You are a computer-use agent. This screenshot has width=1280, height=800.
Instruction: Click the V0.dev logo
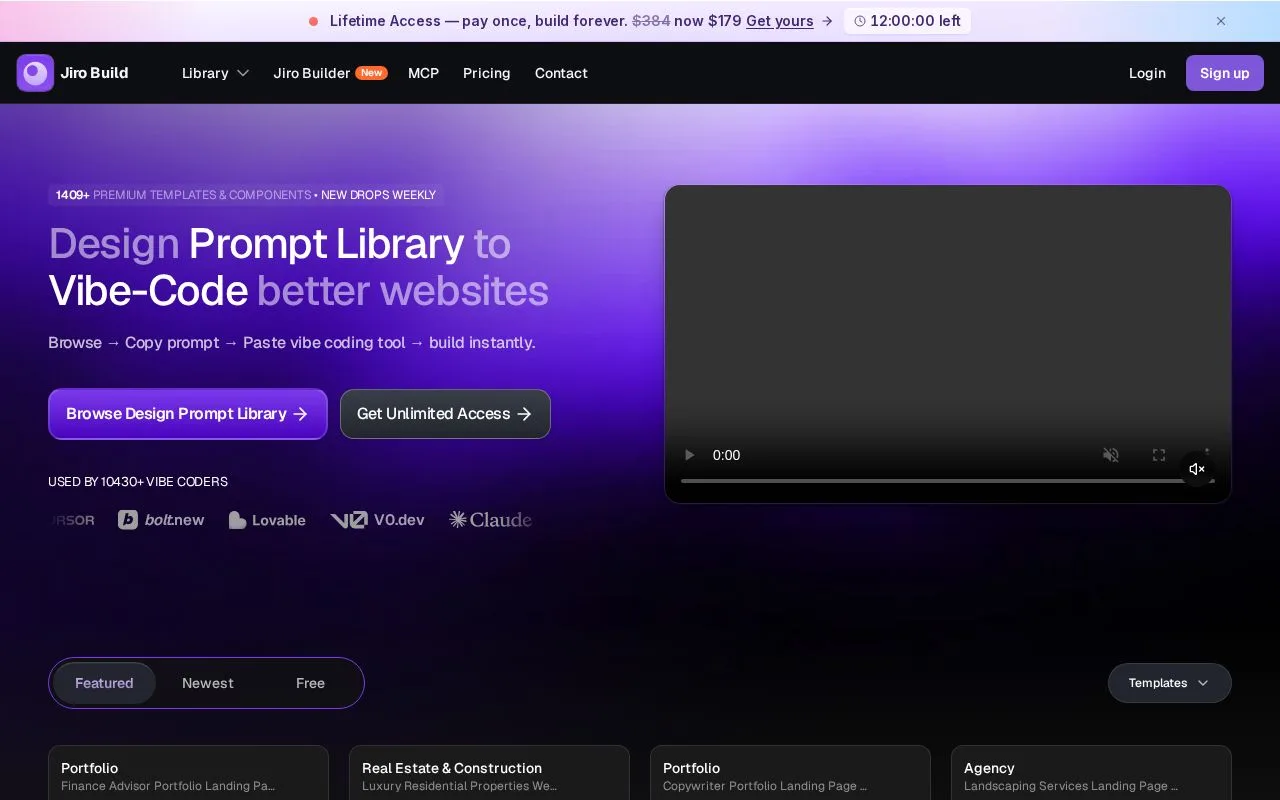pyautogui.click(x=377, y=520)
